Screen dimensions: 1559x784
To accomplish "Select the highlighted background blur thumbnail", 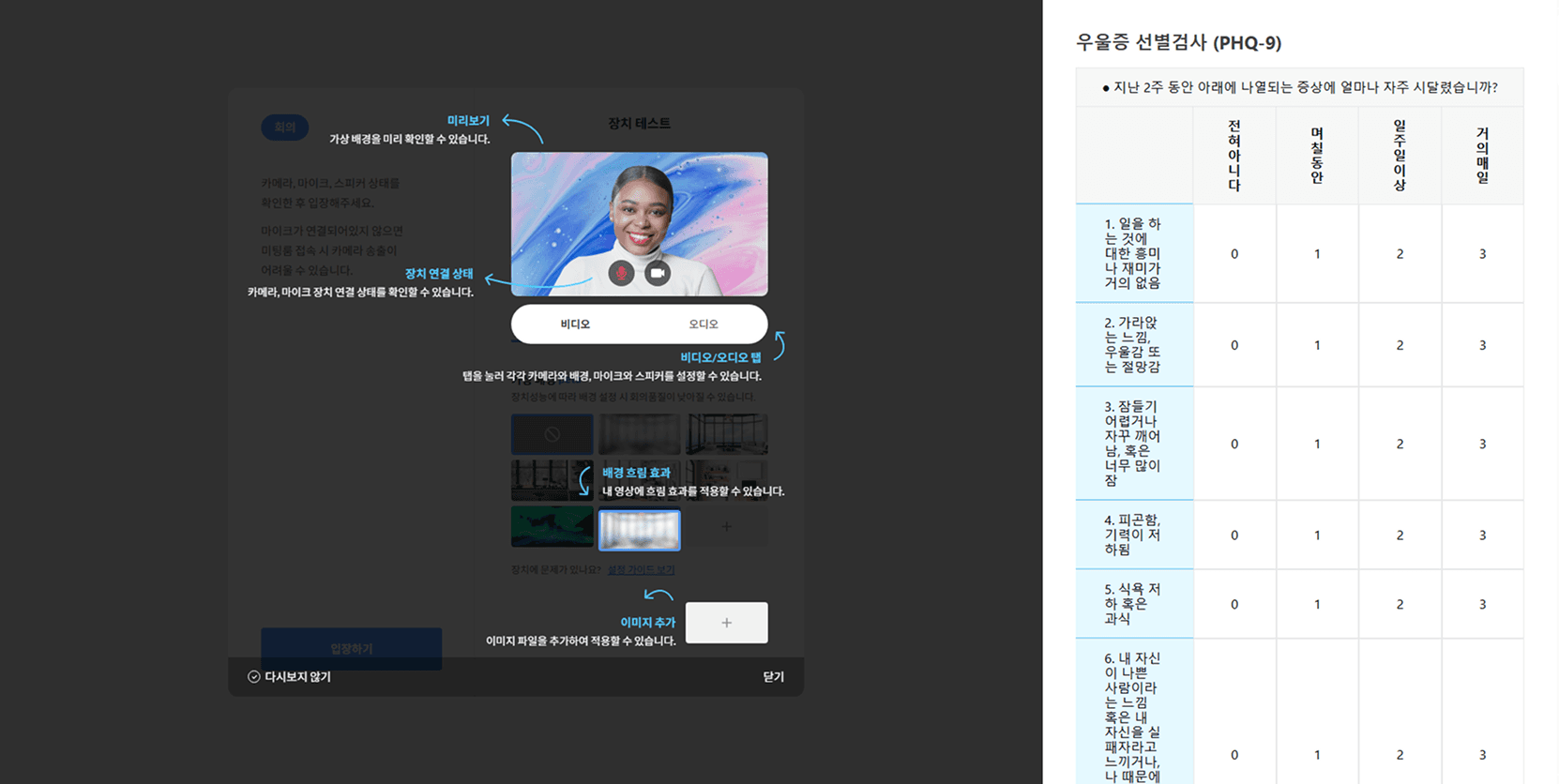I will (639, 530).
